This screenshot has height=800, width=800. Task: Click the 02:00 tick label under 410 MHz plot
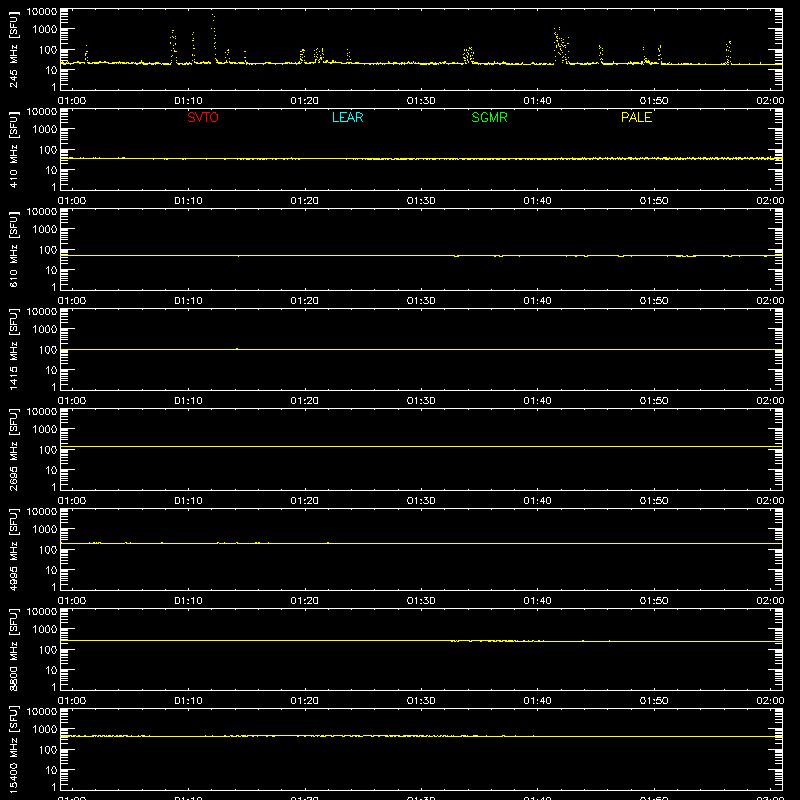pyautogui.click(x=770, y=201)
